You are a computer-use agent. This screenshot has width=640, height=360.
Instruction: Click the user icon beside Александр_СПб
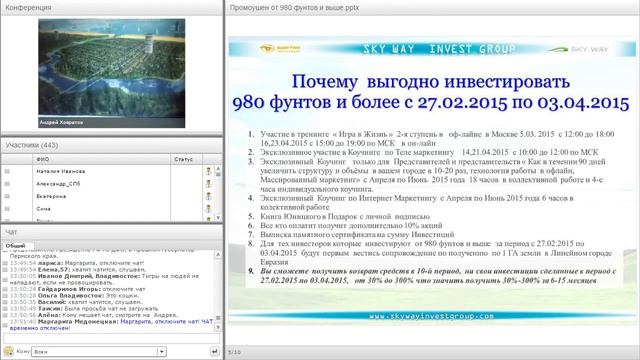pyautogui.click(x=208, y=184)
